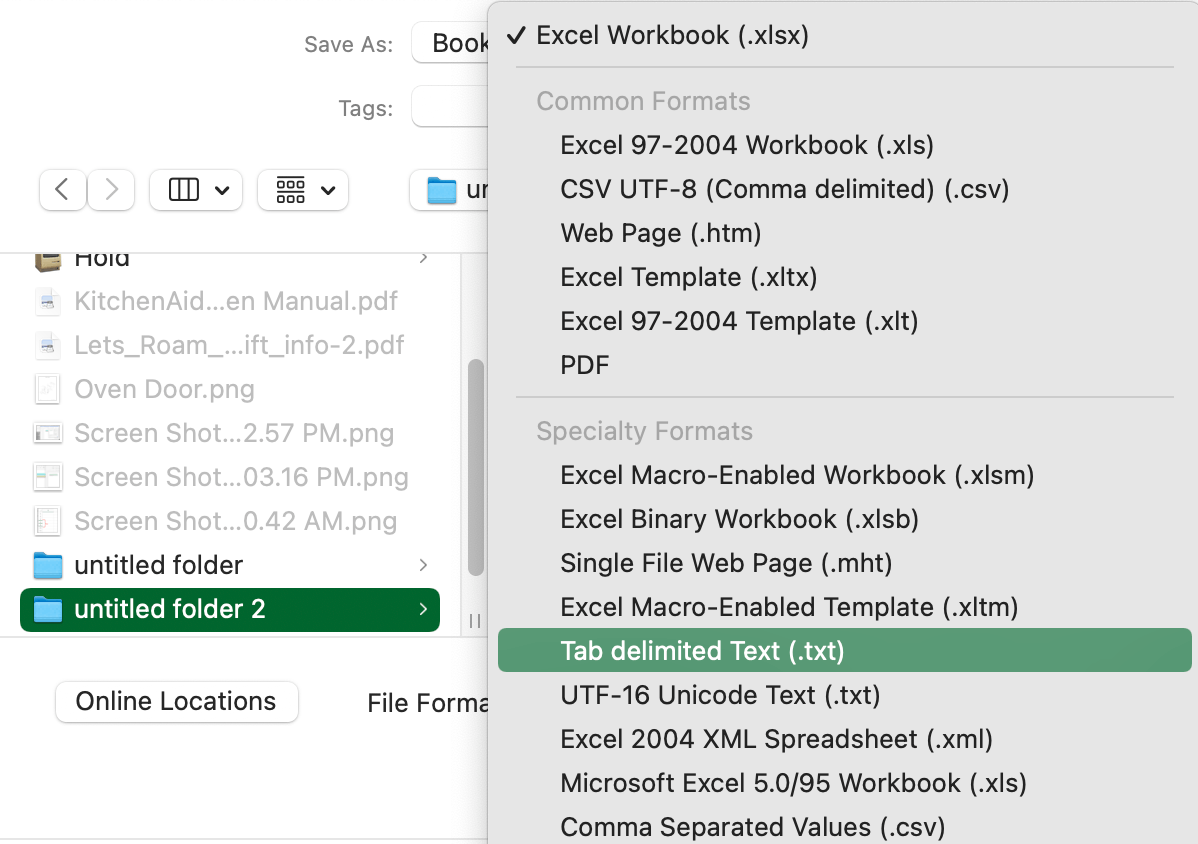Open the group-by grid dropdown
The height and width of the screenshot is (844, 1198).
[x=303, y=190]
